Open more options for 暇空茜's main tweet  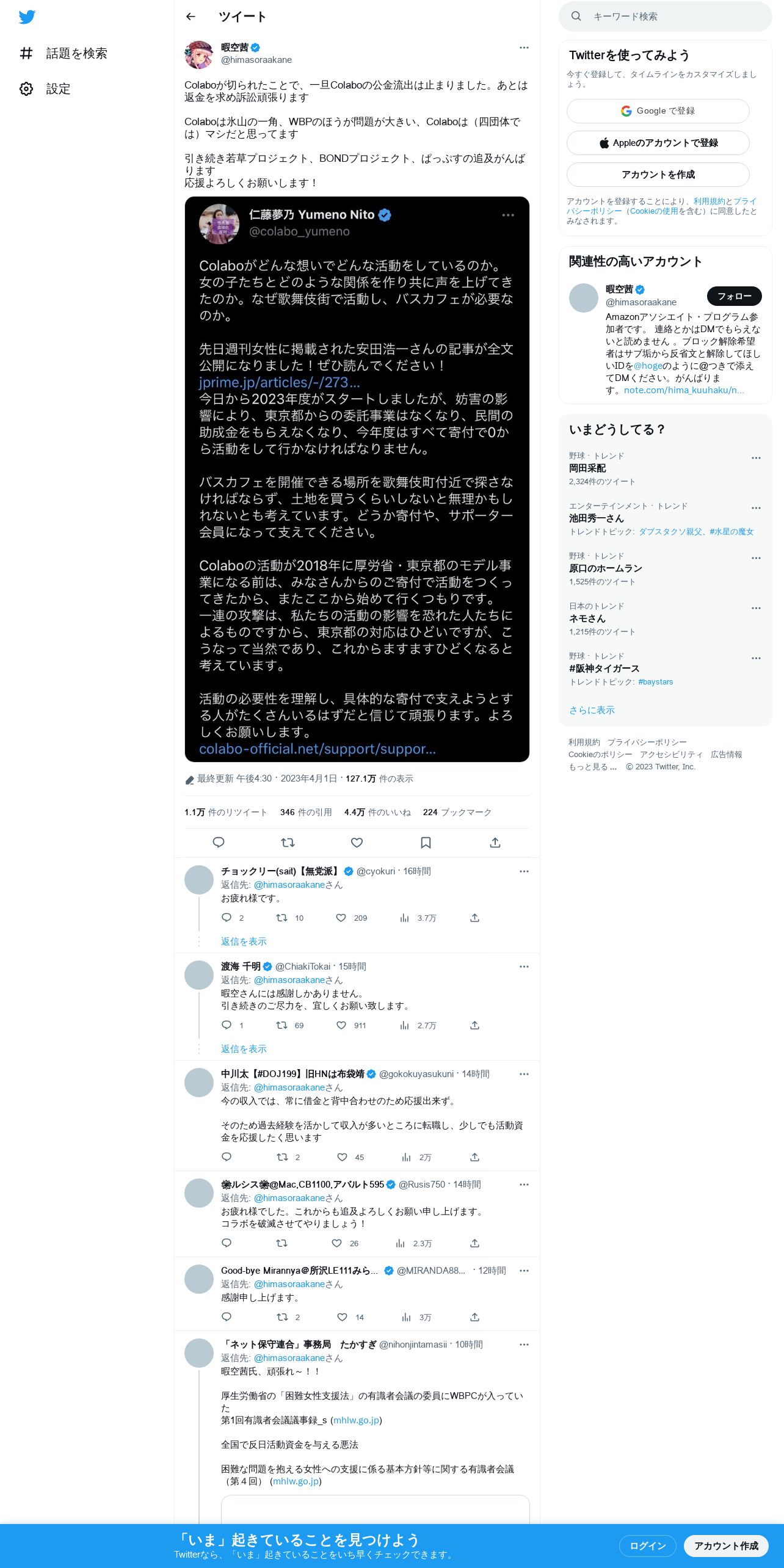coord(524,48)
